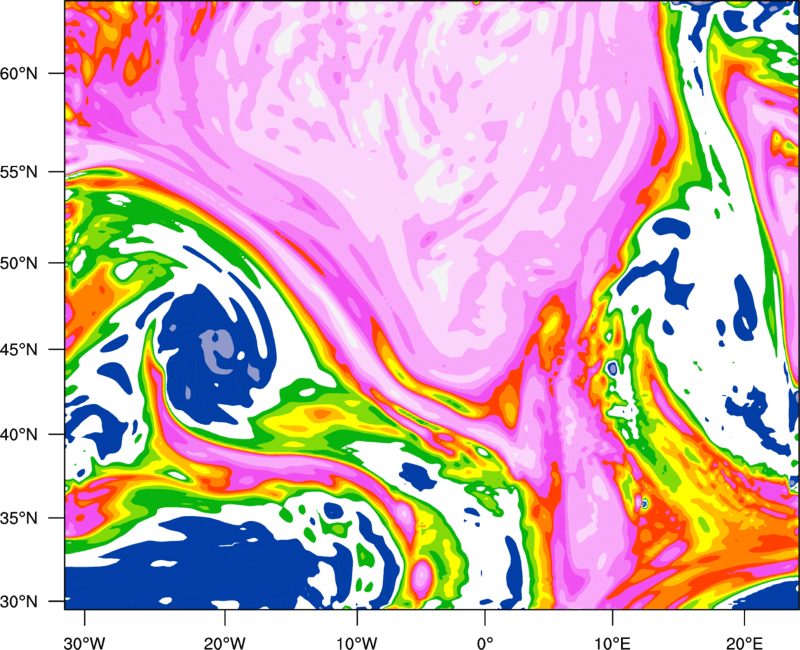This screenshot has height=650, width=800.
Task: Click the 20°E longitude label
Action: click(x=744, y=643)
